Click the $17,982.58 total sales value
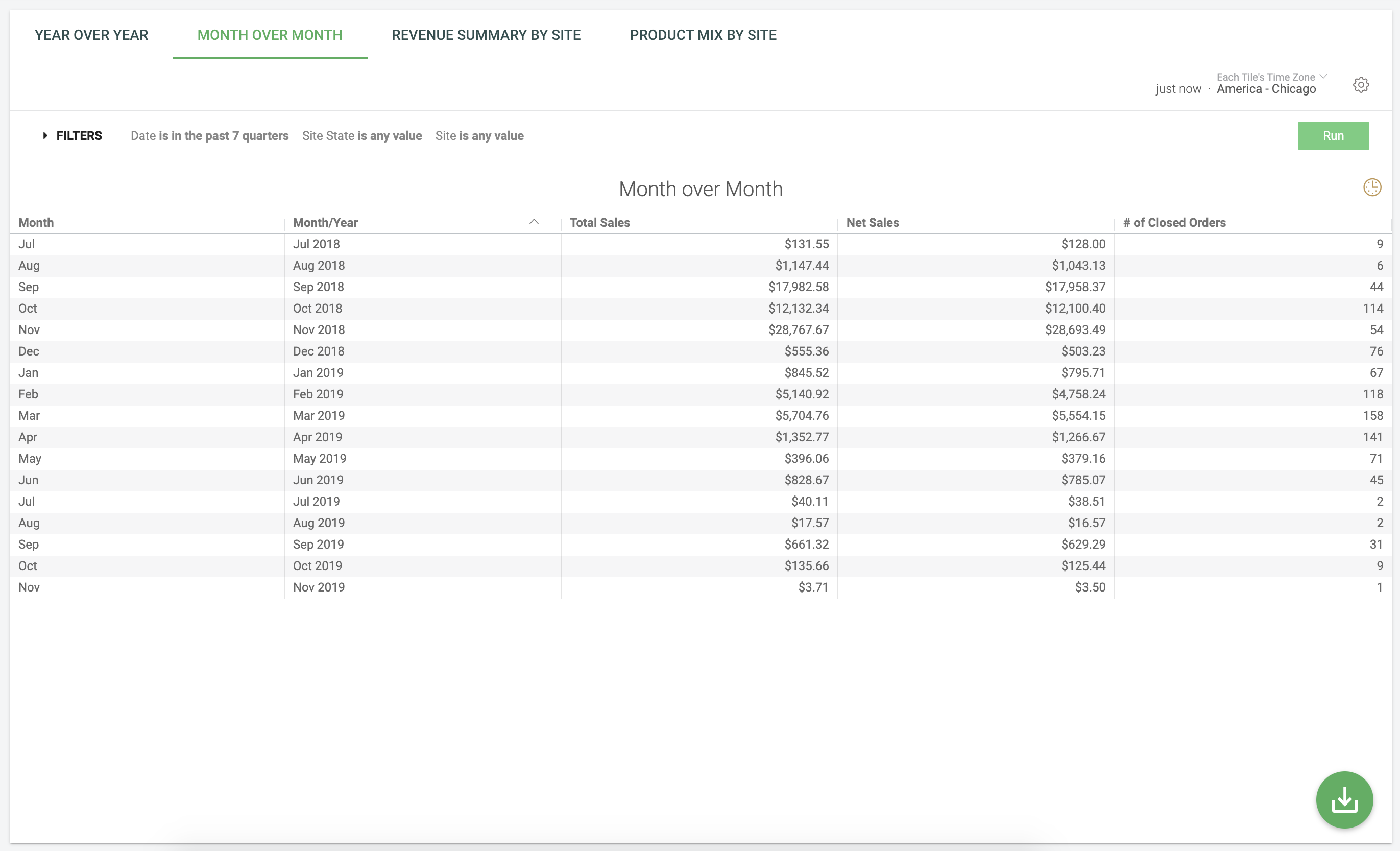 click(799, 287)
